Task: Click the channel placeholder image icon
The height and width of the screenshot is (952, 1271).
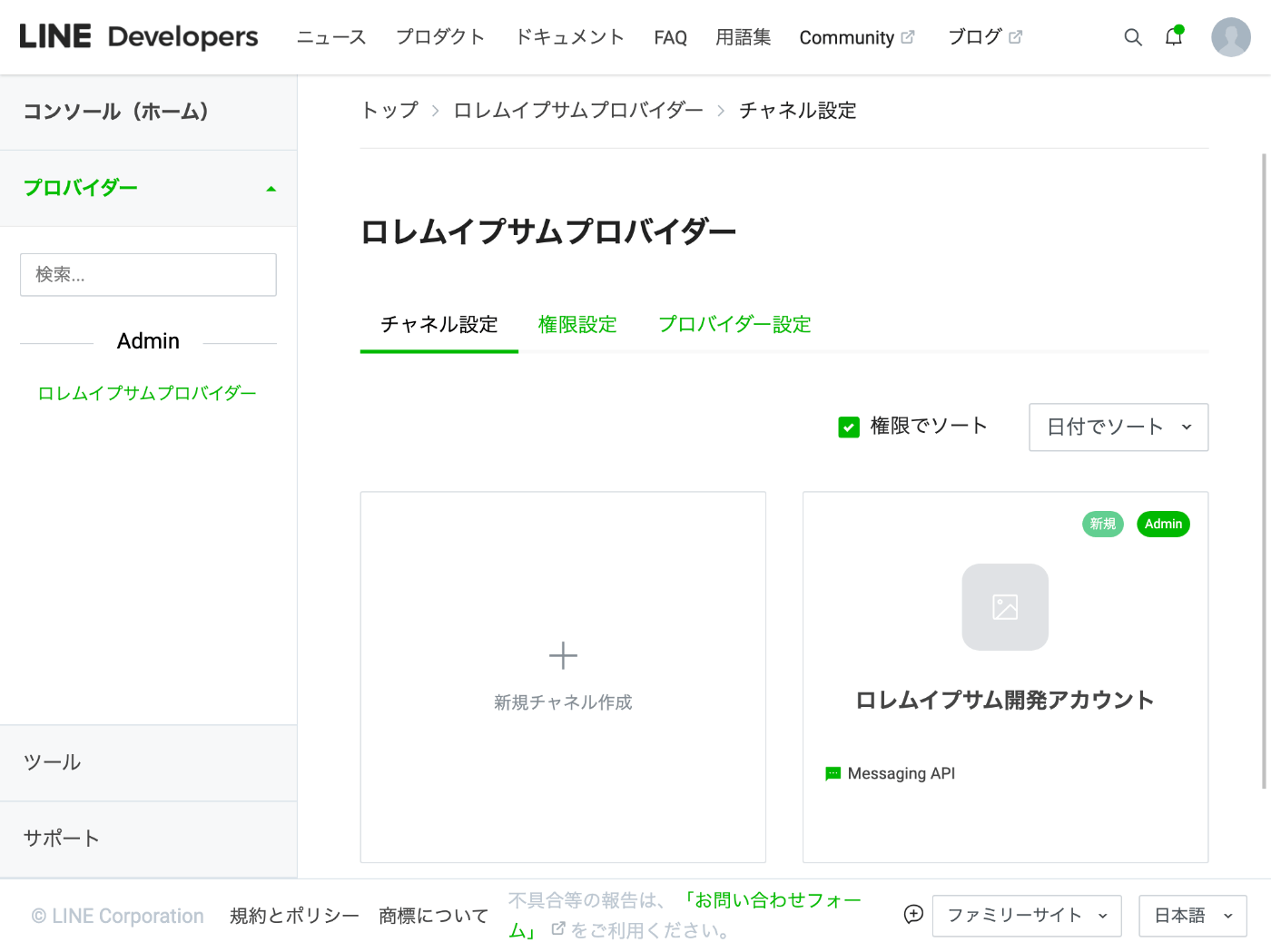Action: (x=1005, y=607)
